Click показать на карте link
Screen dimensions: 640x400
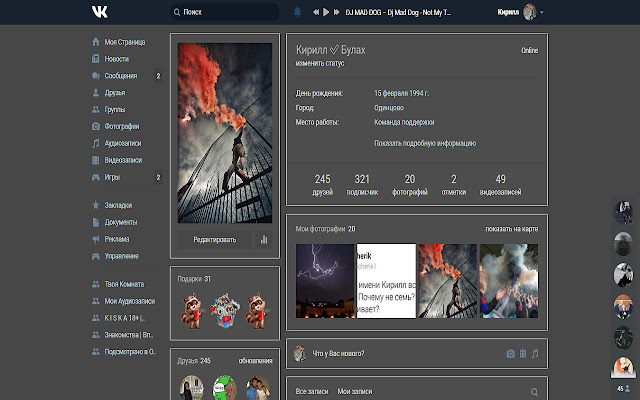click(x=511, y=229)
